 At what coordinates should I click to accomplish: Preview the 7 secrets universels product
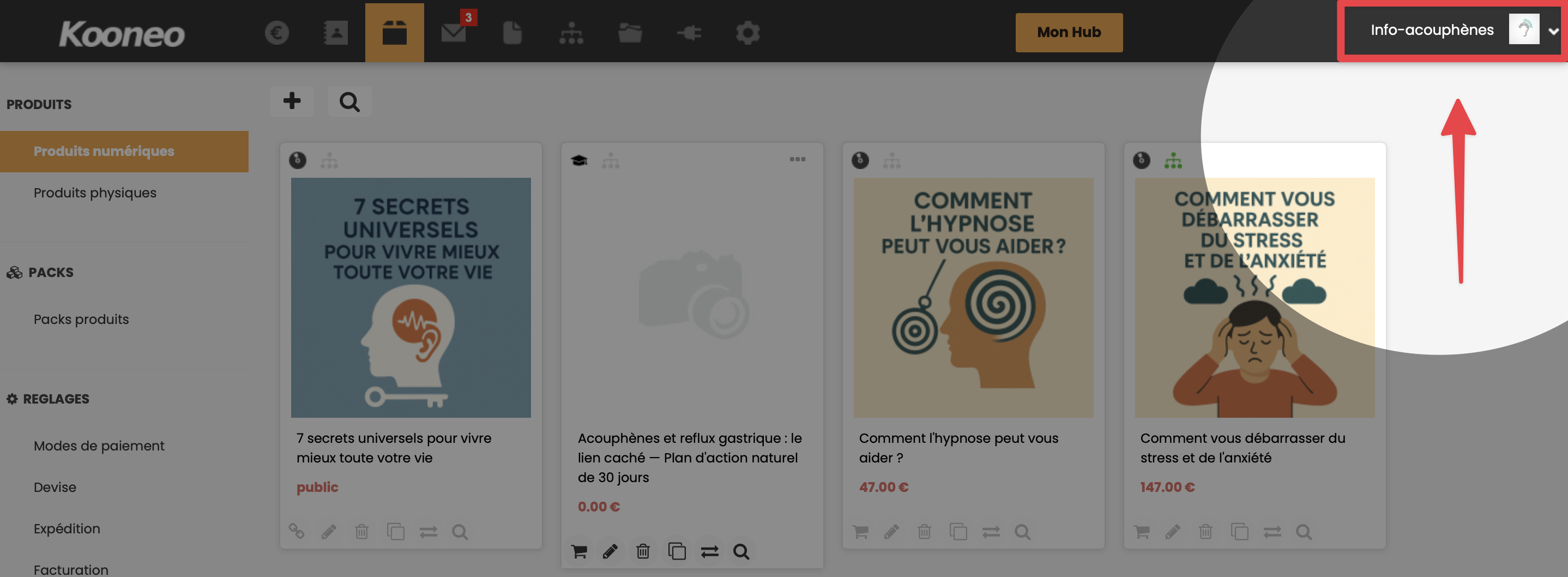point(460,531)
